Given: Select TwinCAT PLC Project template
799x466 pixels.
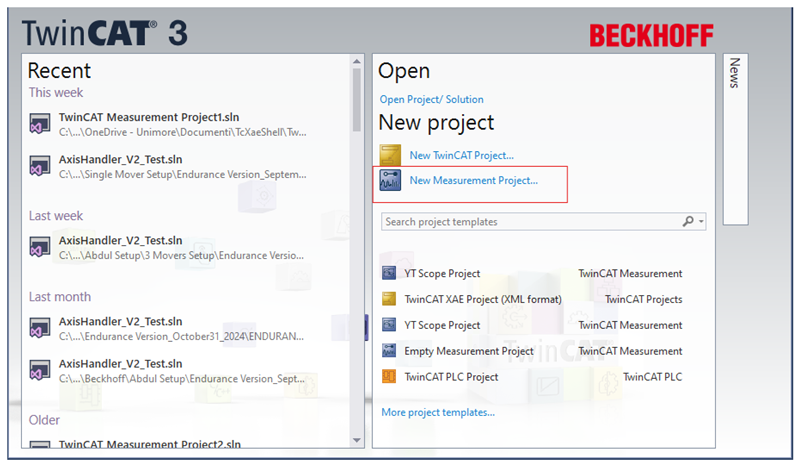Looking at the screenshot, I should tap(451, 377).
